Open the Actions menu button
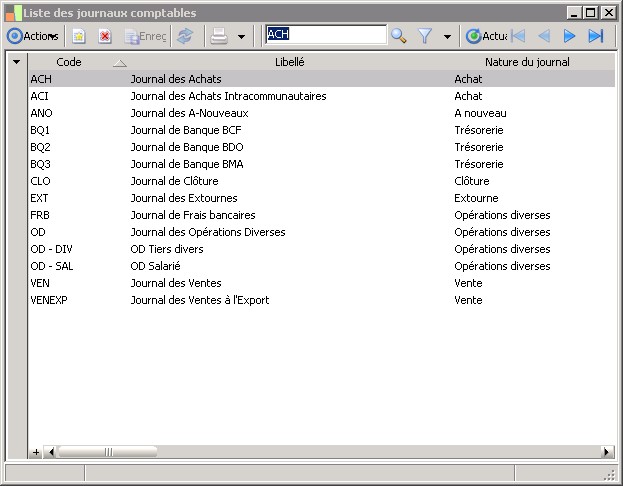This screenshot has height=486, width=623. pyautogui.click(x=33, y=36)
